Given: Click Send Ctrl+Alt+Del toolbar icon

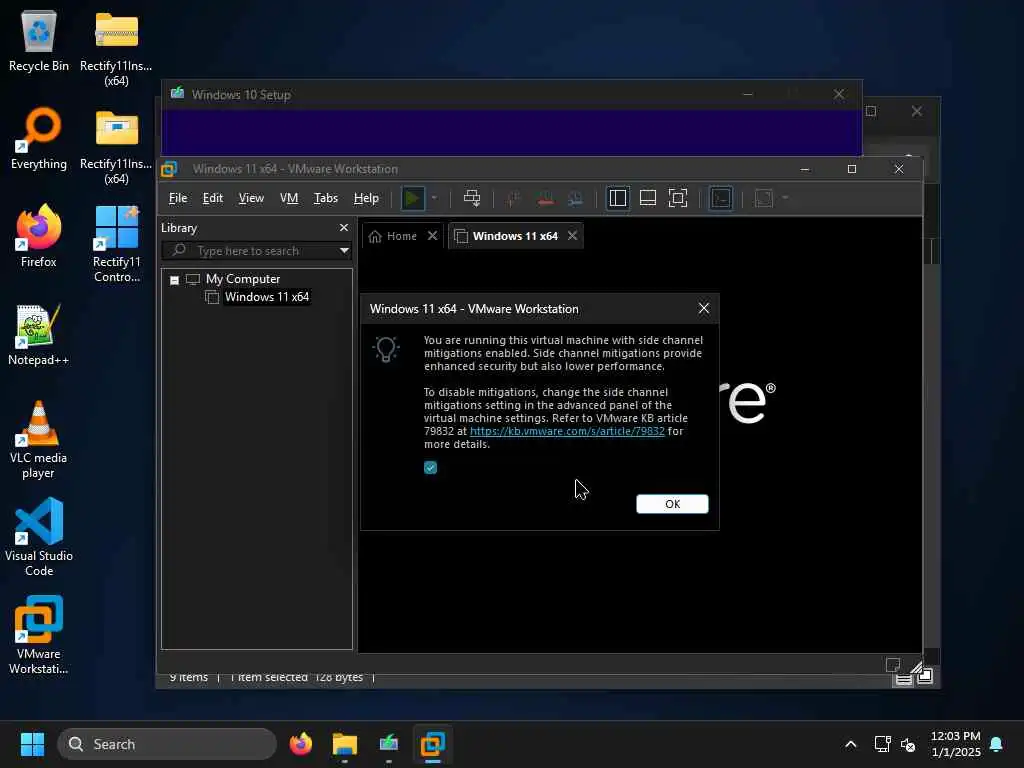Looking at the screenshot, I should coord(472,198).
